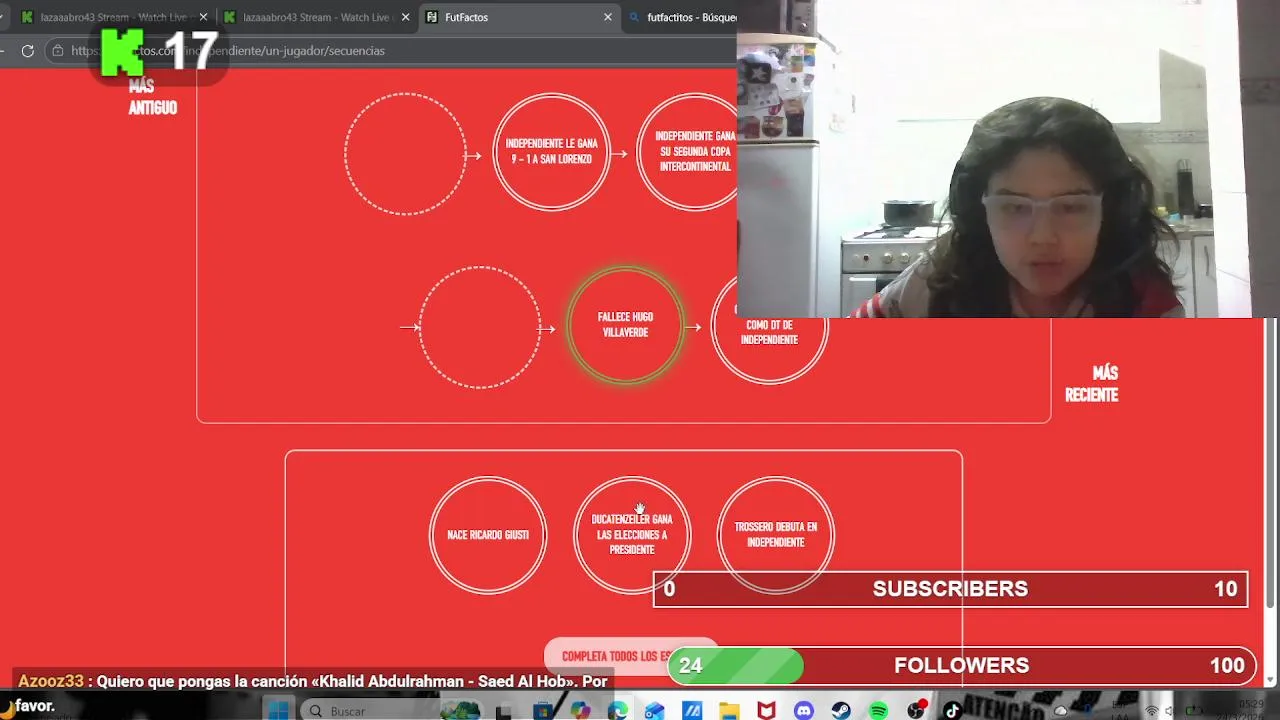Open Discord from the taskbar
Viewport: 1280px width, 720px height.
(804, 711)
